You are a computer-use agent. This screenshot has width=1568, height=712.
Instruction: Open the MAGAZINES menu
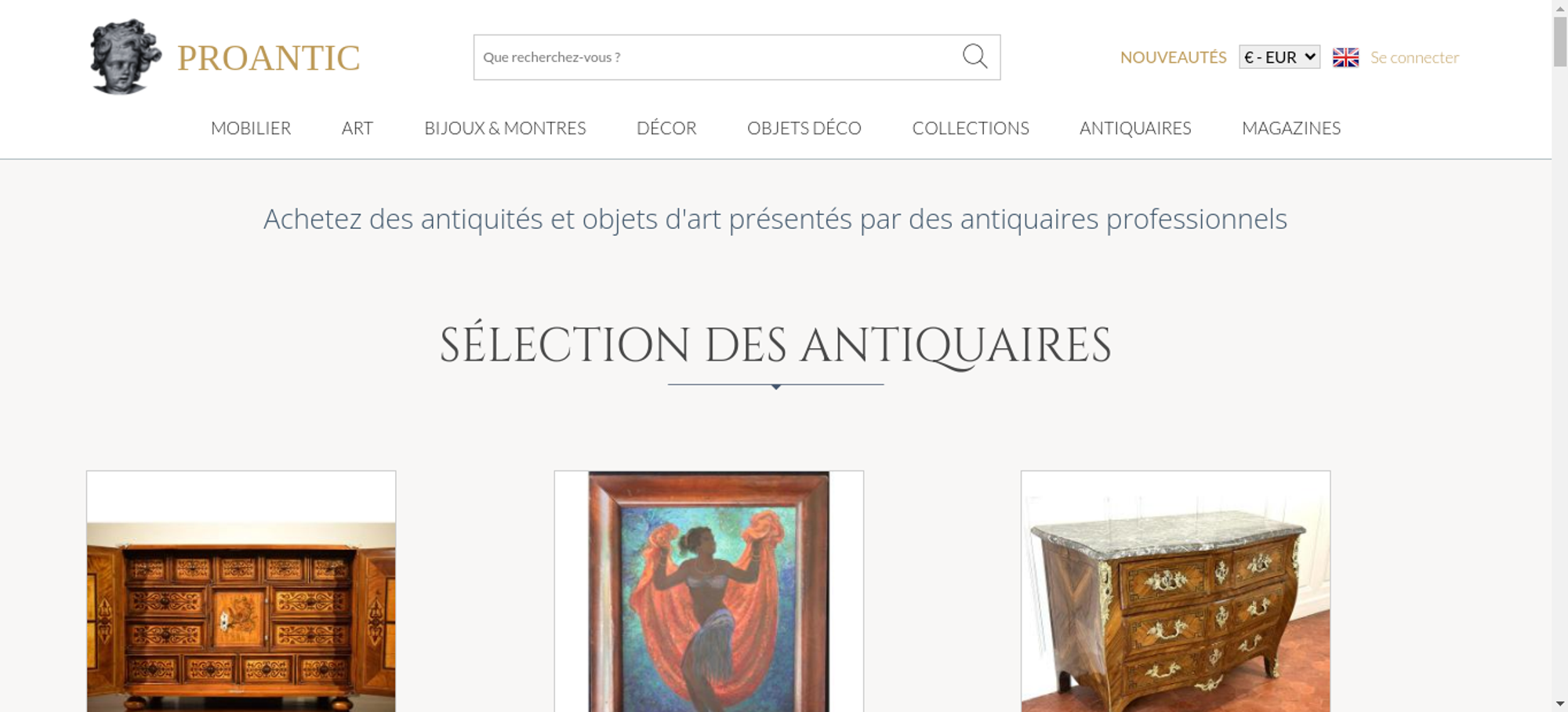pos(1291,128)
